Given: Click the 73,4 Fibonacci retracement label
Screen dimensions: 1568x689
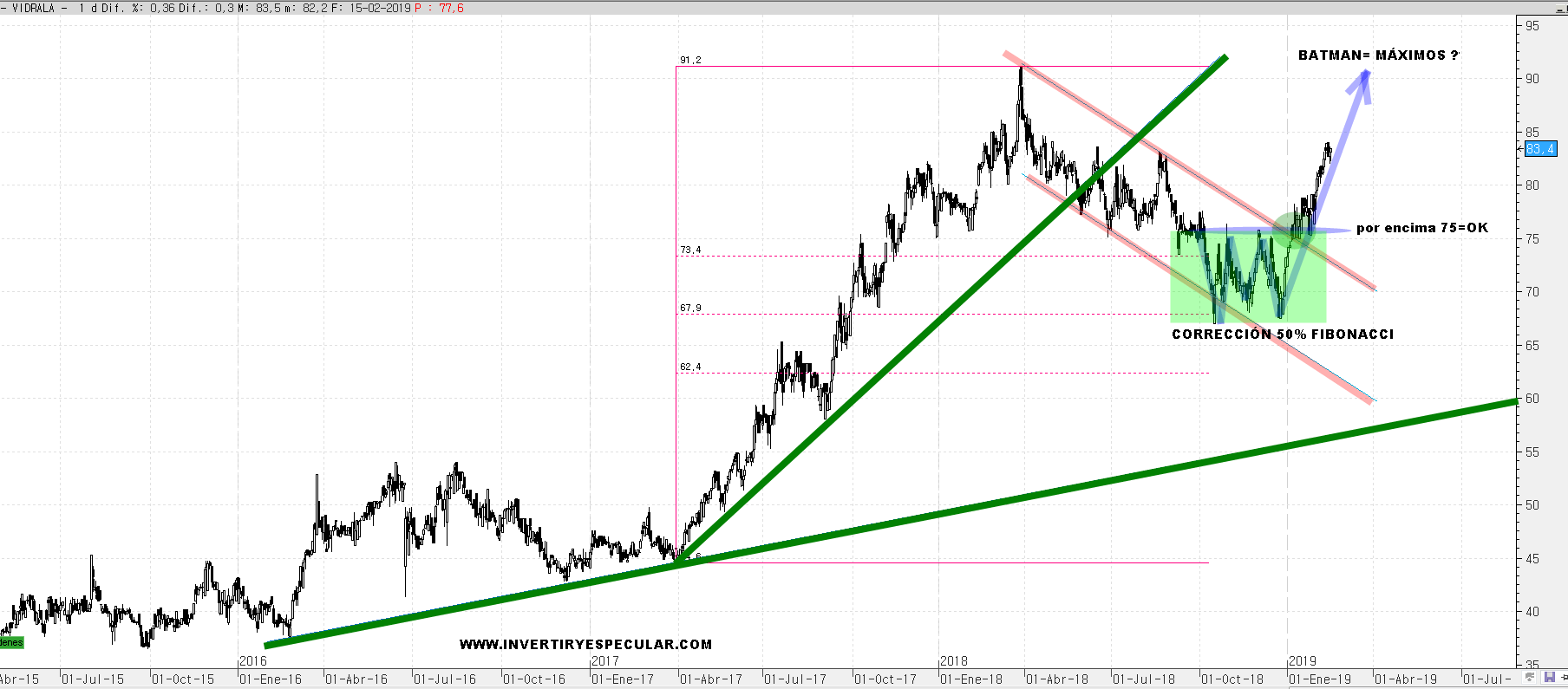Looking at the screenshot, I should point(690,250).
